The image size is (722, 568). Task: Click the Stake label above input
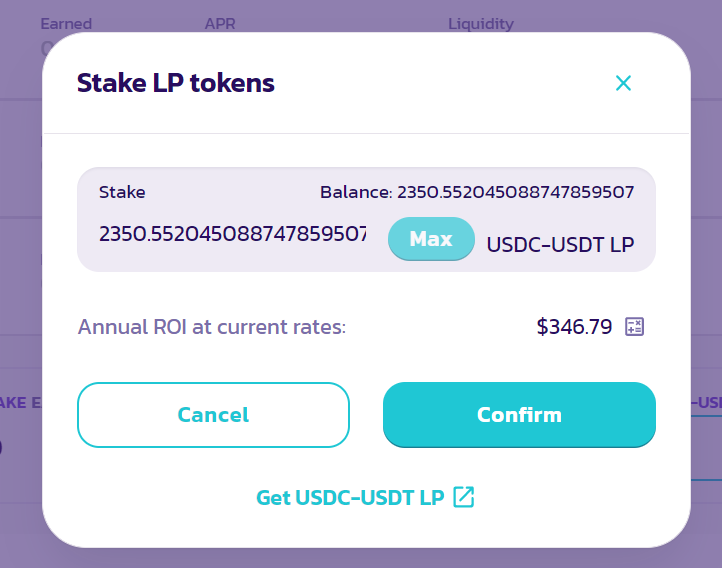(x=122, y=192)
